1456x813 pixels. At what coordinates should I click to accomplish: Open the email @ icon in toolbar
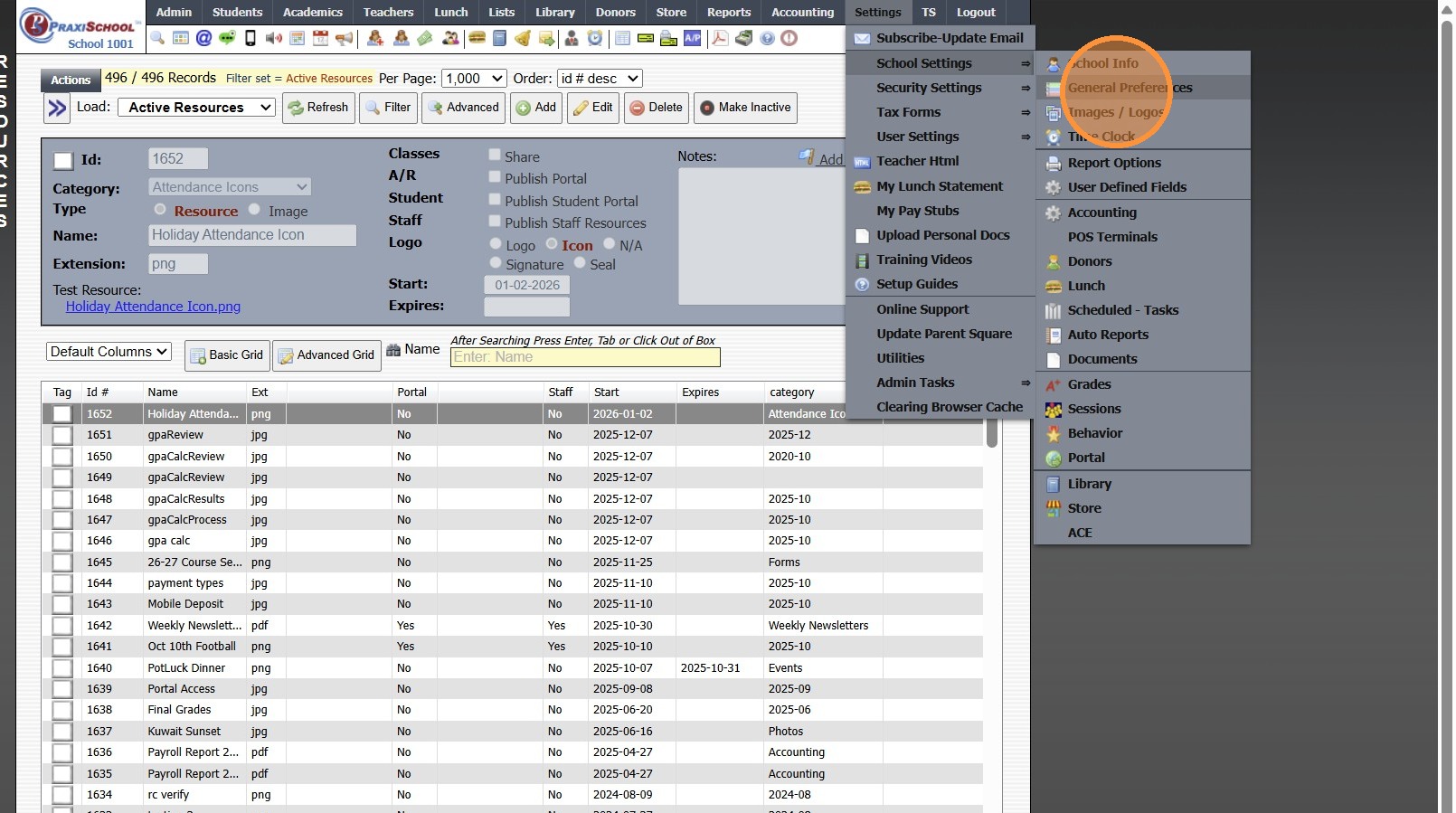point(203,38)
